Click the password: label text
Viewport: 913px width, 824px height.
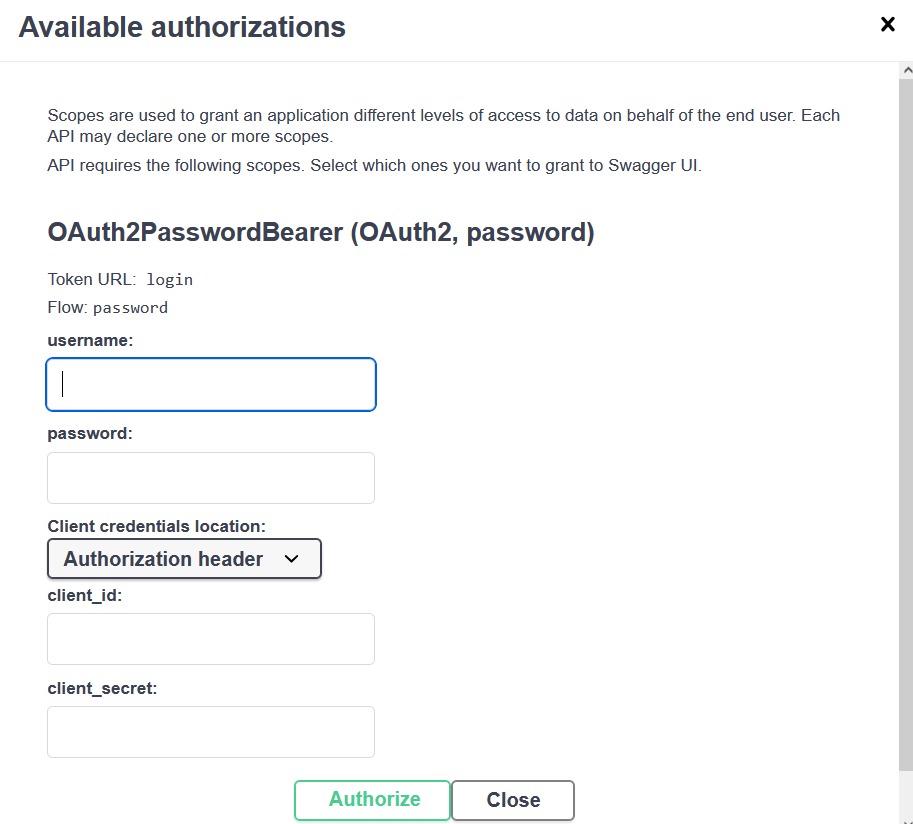click(x=90, y=434)
